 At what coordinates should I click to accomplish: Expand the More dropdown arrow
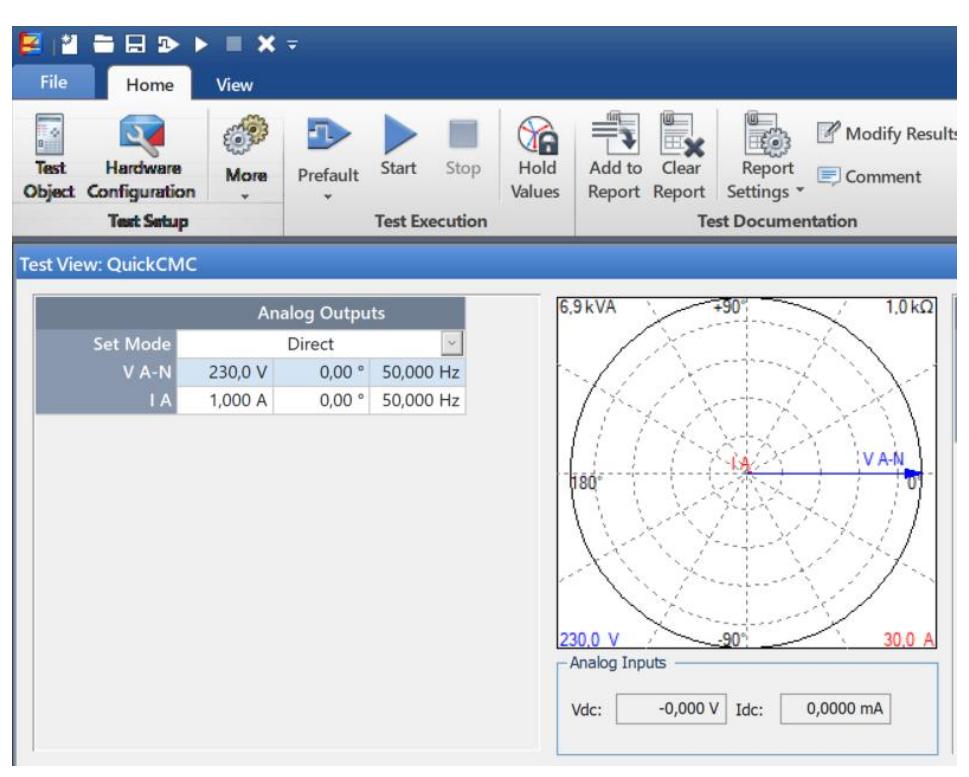245,197
